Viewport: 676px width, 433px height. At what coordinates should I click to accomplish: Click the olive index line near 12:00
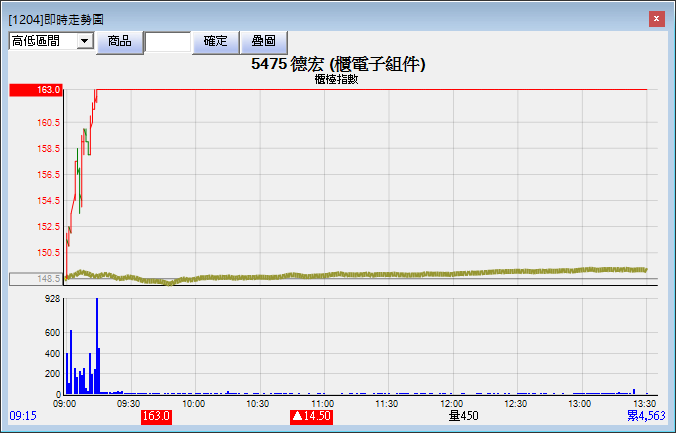click(x=452, y=274)
